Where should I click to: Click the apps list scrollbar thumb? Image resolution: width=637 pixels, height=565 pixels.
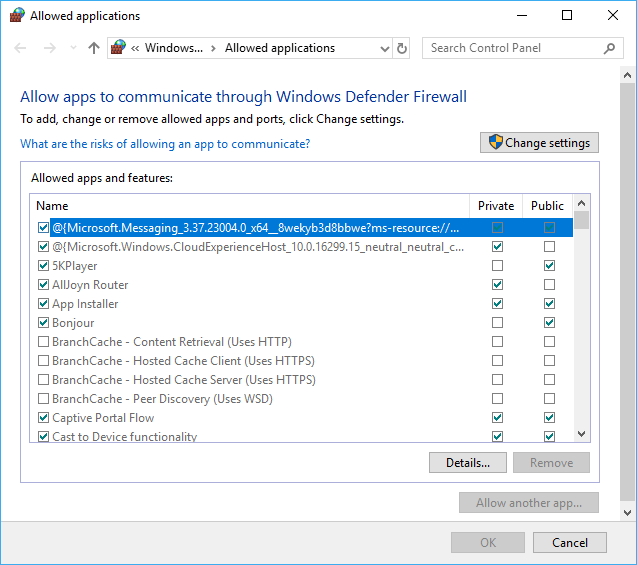coord(581,220)
